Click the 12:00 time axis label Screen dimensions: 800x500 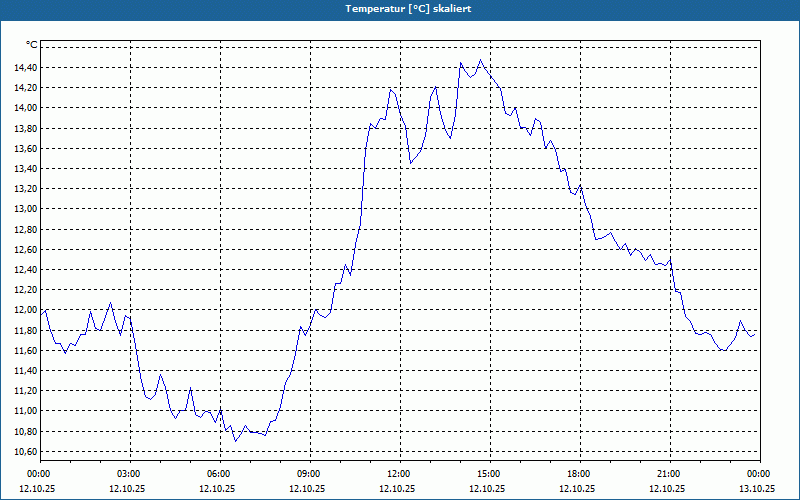point(400,474)
